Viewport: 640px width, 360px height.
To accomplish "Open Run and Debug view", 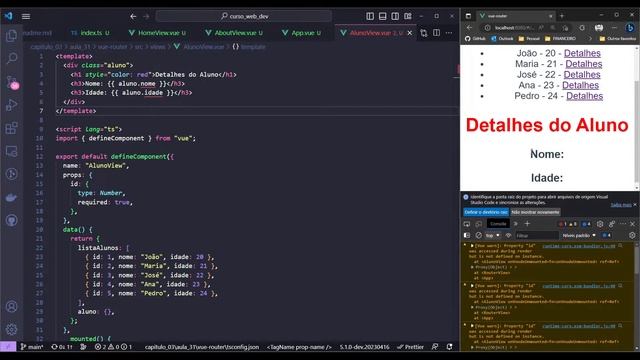I will pyautogui.click(x=11, y=105).
